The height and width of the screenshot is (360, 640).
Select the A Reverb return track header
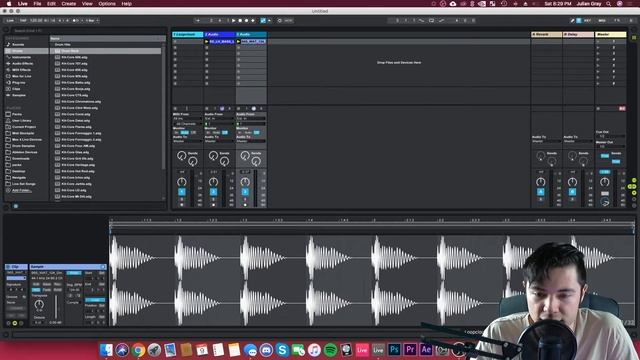(547, 35)
